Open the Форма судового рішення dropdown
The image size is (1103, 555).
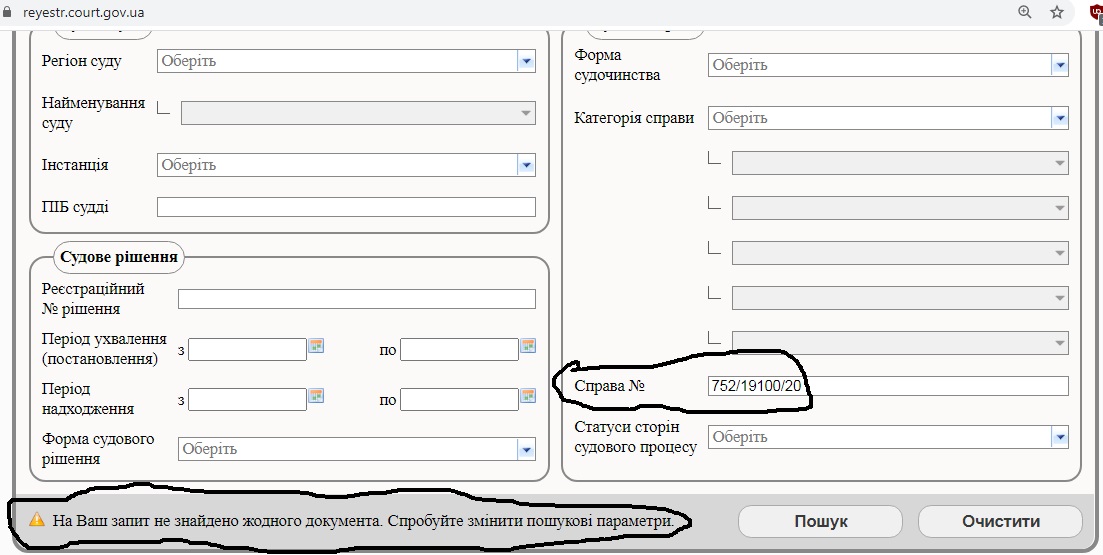(x=526, y=449)
